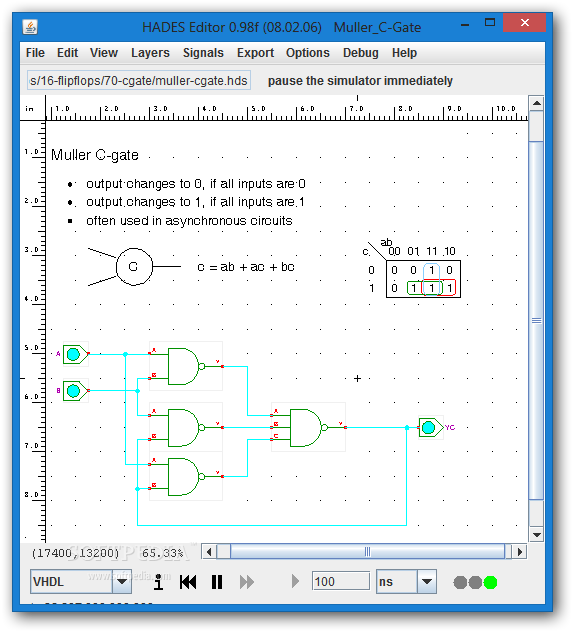Image resolution: width=573 pixels, height=632 pixels.
Task: Toggle input pin B
Action: pos(75,391)
